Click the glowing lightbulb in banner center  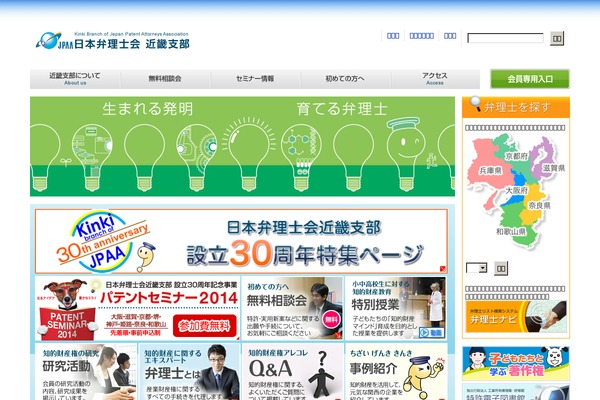tap(249, 155)
